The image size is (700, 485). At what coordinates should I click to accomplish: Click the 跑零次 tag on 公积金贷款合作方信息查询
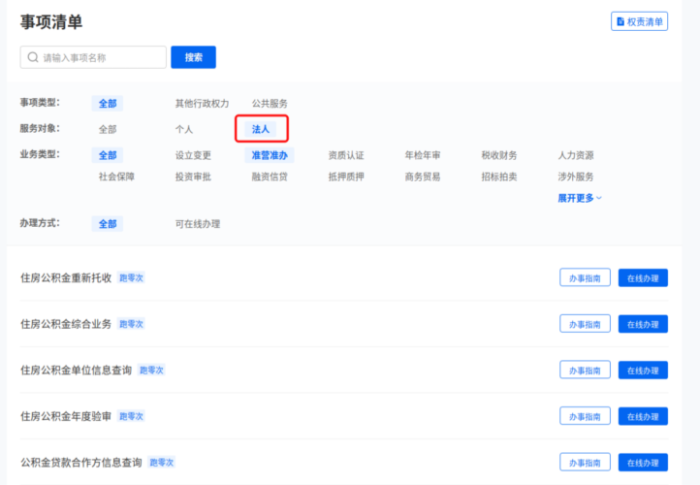tap(162, 462)
